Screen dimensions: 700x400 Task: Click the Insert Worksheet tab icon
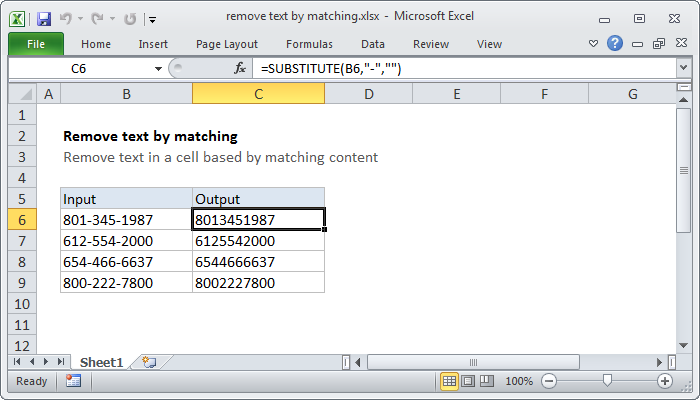coord(149,361)
